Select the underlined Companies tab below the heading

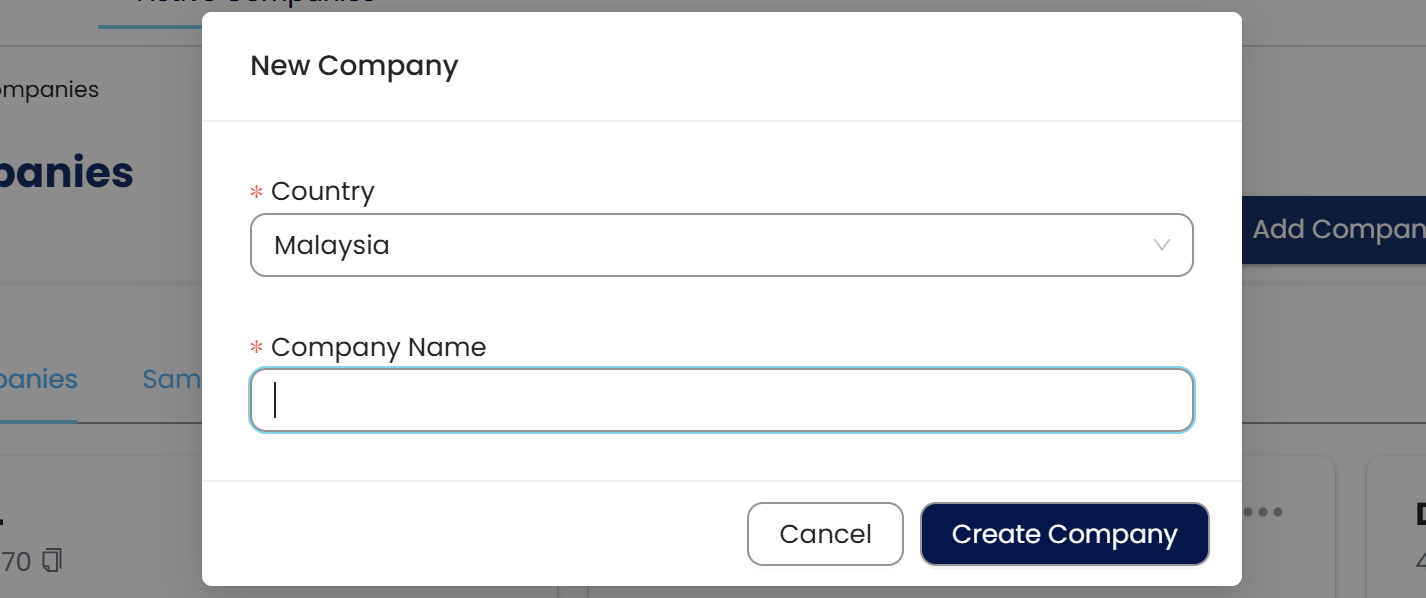[x=38, y=380]
